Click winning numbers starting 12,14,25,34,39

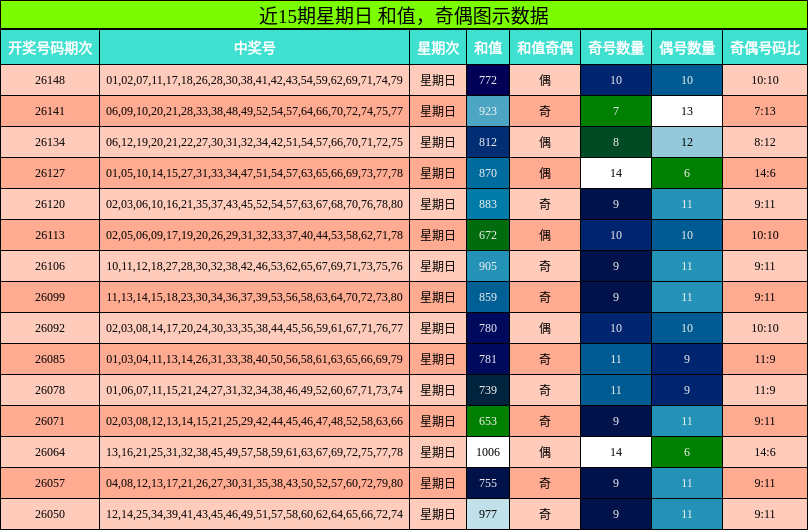point(255,514)
